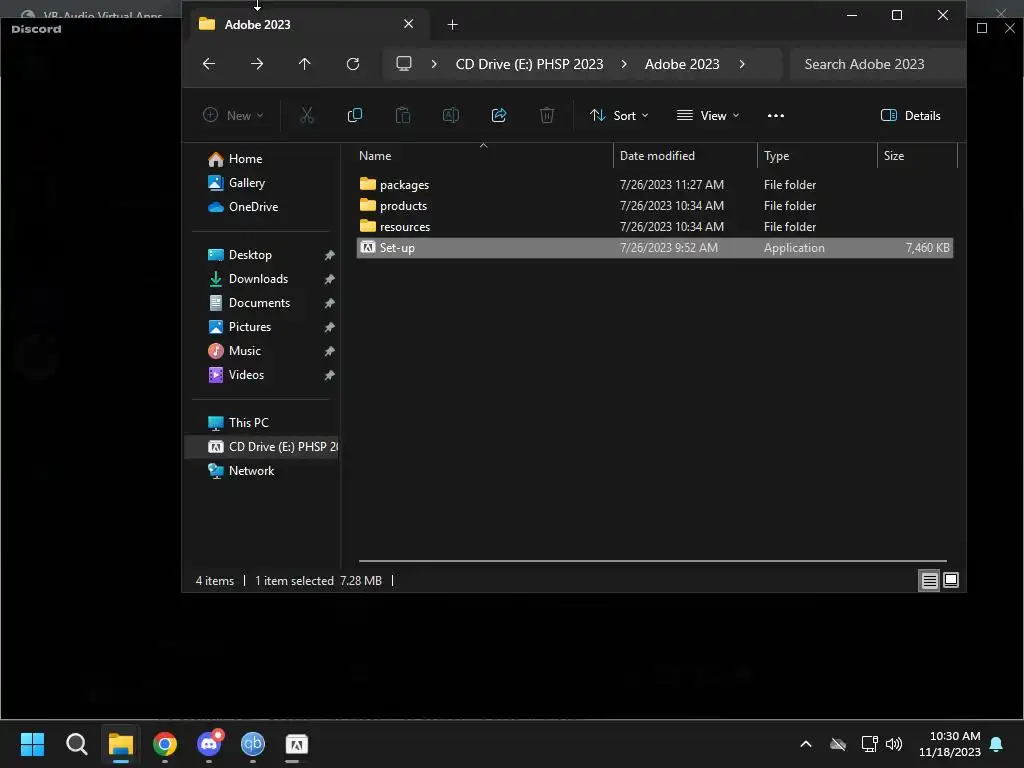
Task: Select the resources folder
Action: [654, 227]
